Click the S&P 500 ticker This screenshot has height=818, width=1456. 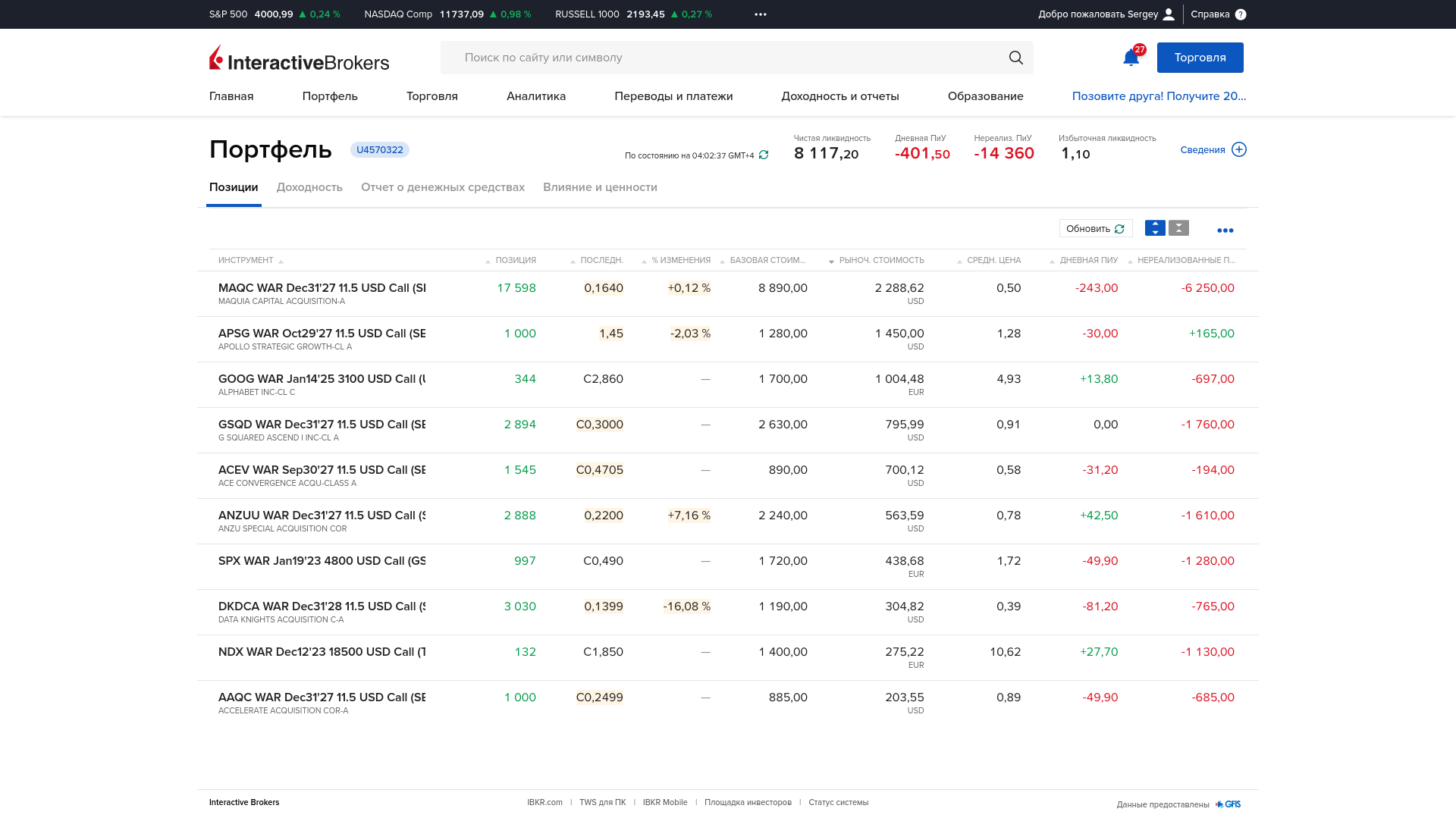275,14
